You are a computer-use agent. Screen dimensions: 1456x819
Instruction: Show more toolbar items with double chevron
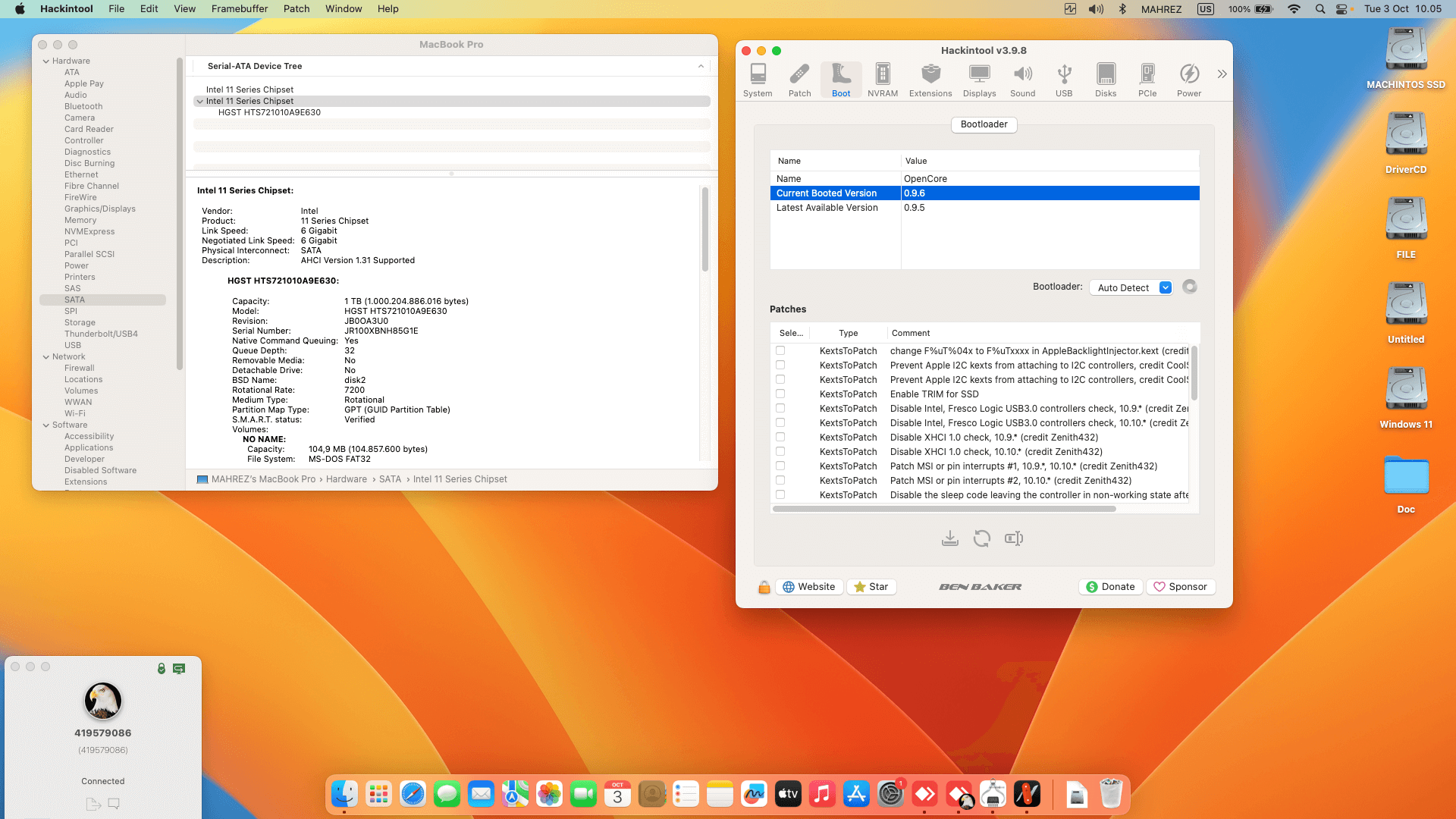[1222, 74]
